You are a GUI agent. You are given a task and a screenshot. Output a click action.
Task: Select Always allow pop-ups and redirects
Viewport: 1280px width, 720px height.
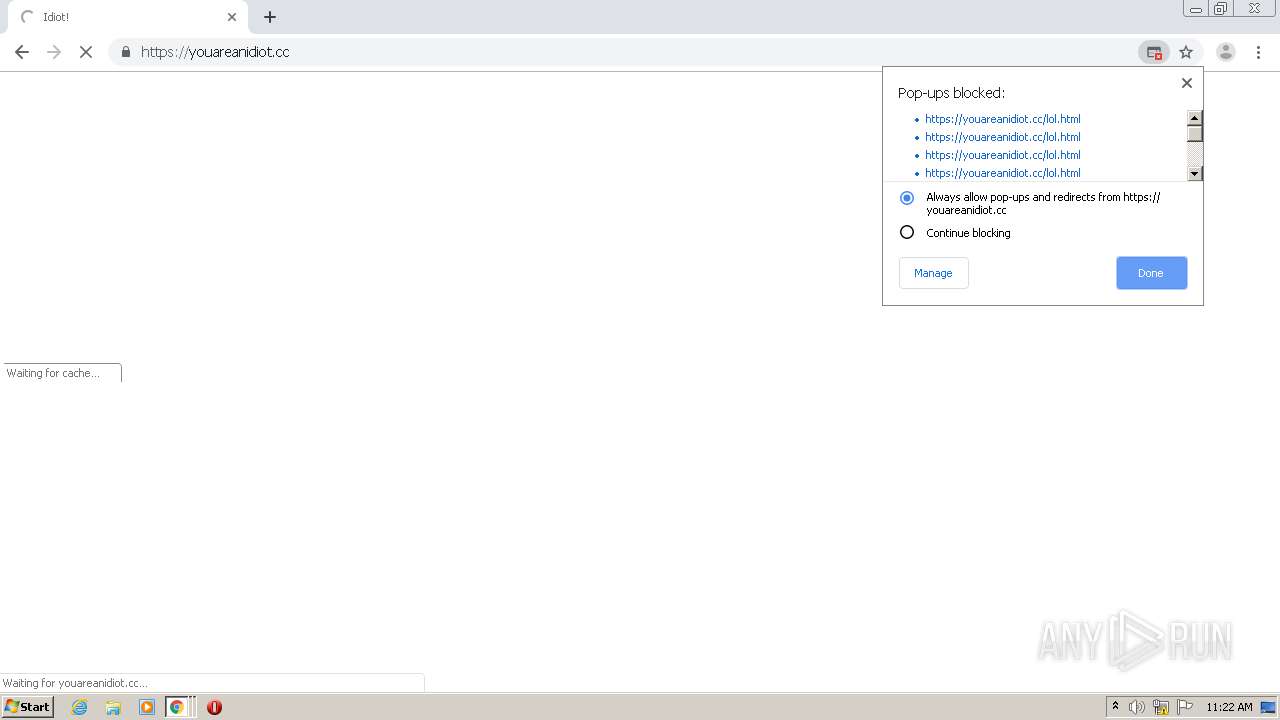click(907, 198)
